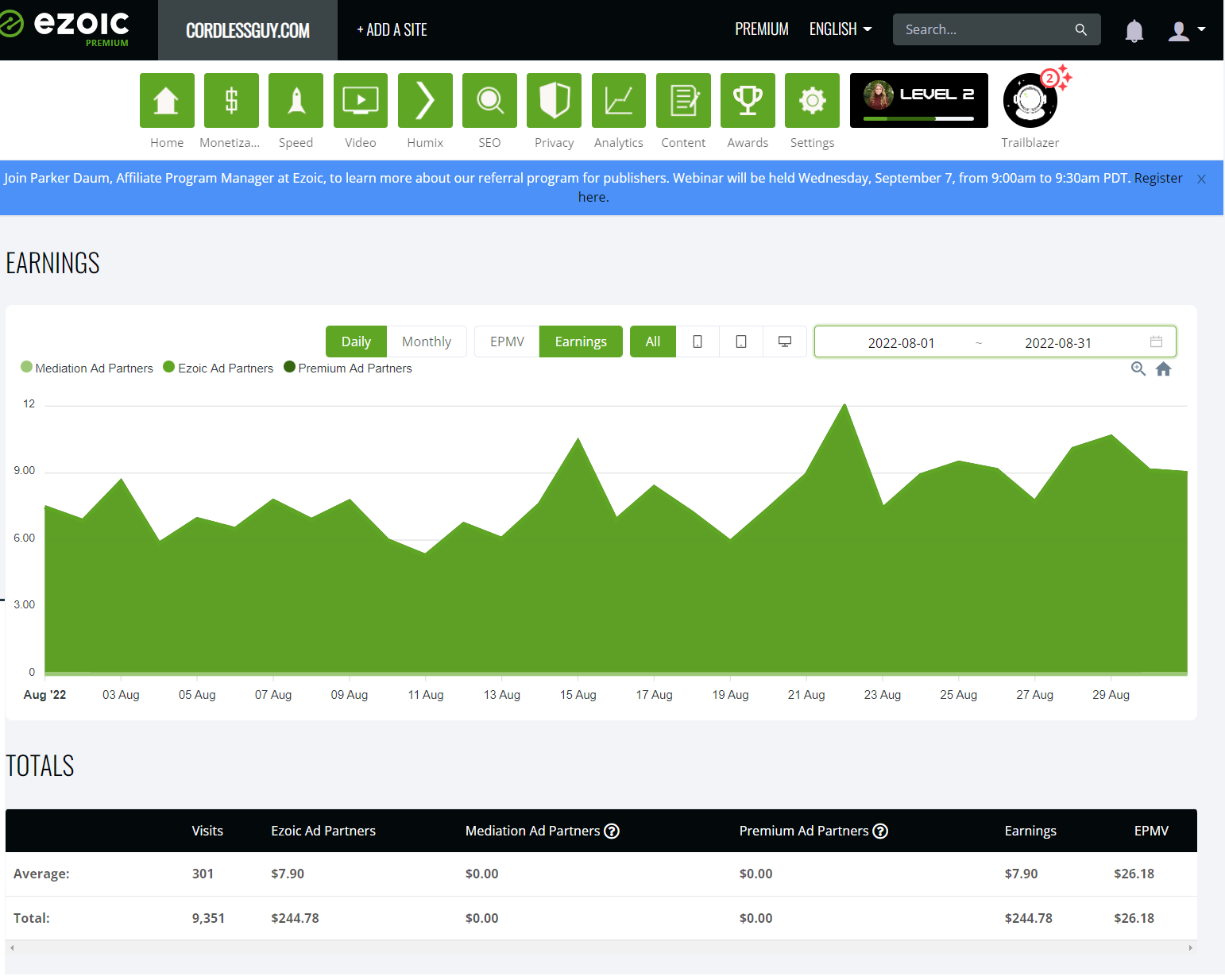Click the Ezoic Ad Partners column header

[x=323, y=831]
